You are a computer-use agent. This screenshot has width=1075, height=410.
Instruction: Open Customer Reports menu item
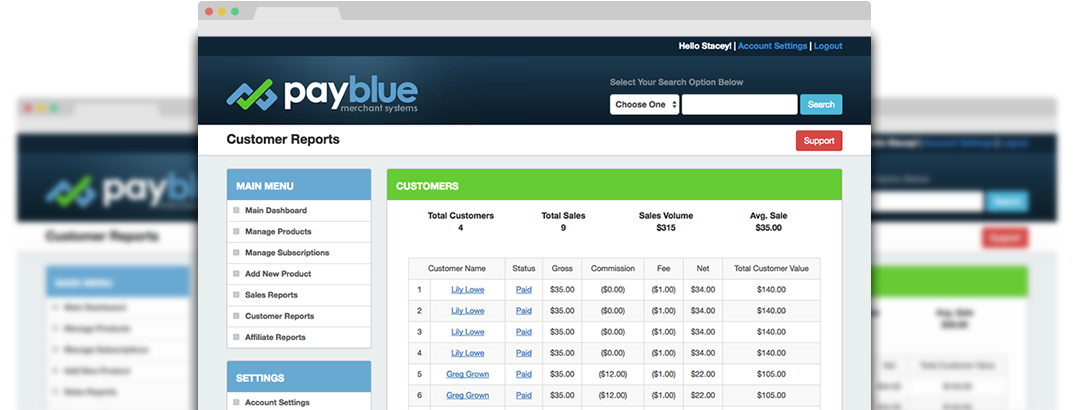coord(279,317)
